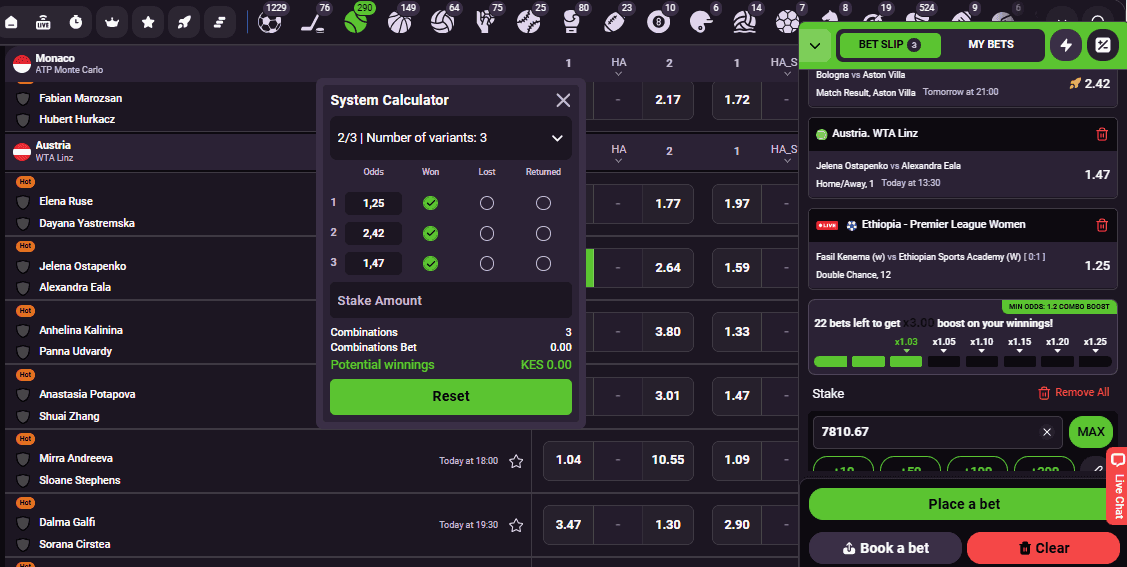Switch to BET SLIP tab
The width and height of the screenshot is (1127, 567).
pos(890,45)
